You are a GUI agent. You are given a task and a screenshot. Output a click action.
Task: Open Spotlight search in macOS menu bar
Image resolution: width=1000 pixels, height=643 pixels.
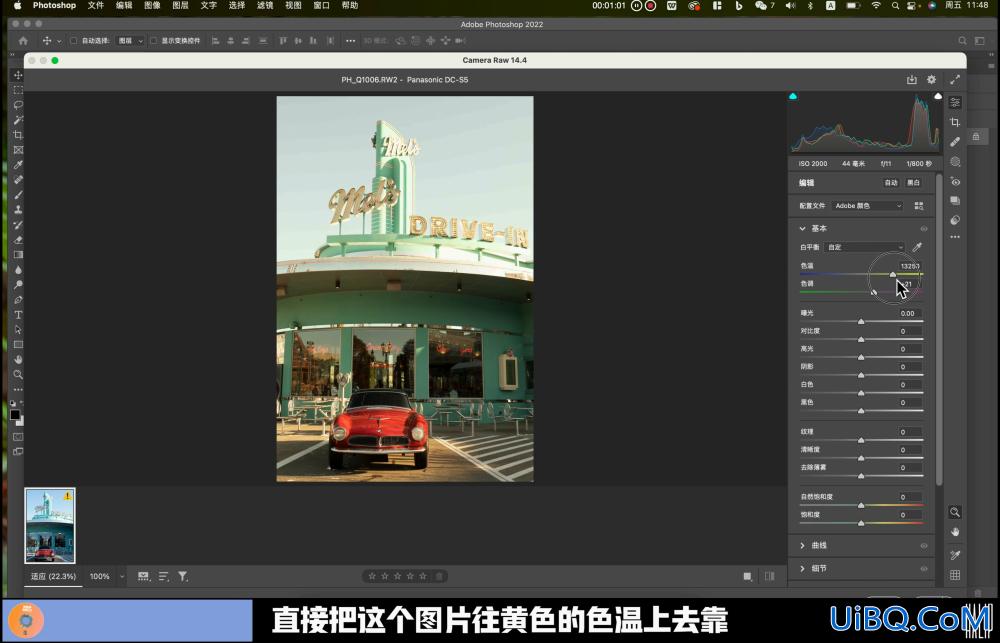point(895,5)
